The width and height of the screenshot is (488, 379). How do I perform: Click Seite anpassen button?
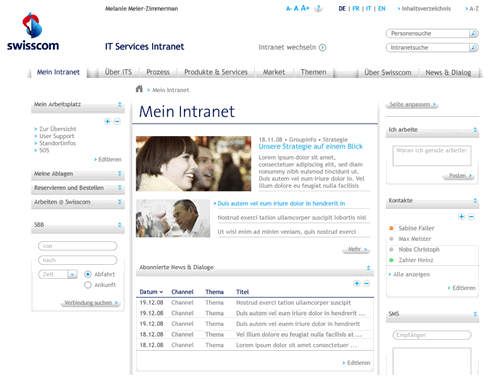413,105
